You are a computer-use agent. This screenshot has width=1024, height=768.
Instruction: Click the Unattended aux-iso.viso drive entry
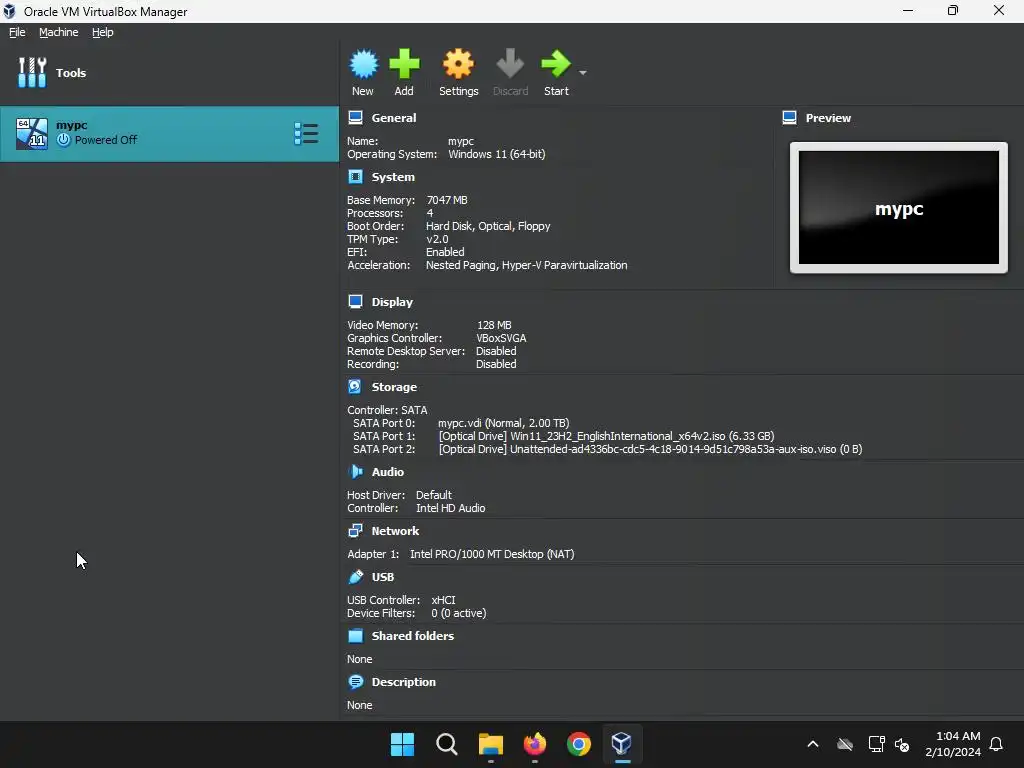click(x=650, y=449)
